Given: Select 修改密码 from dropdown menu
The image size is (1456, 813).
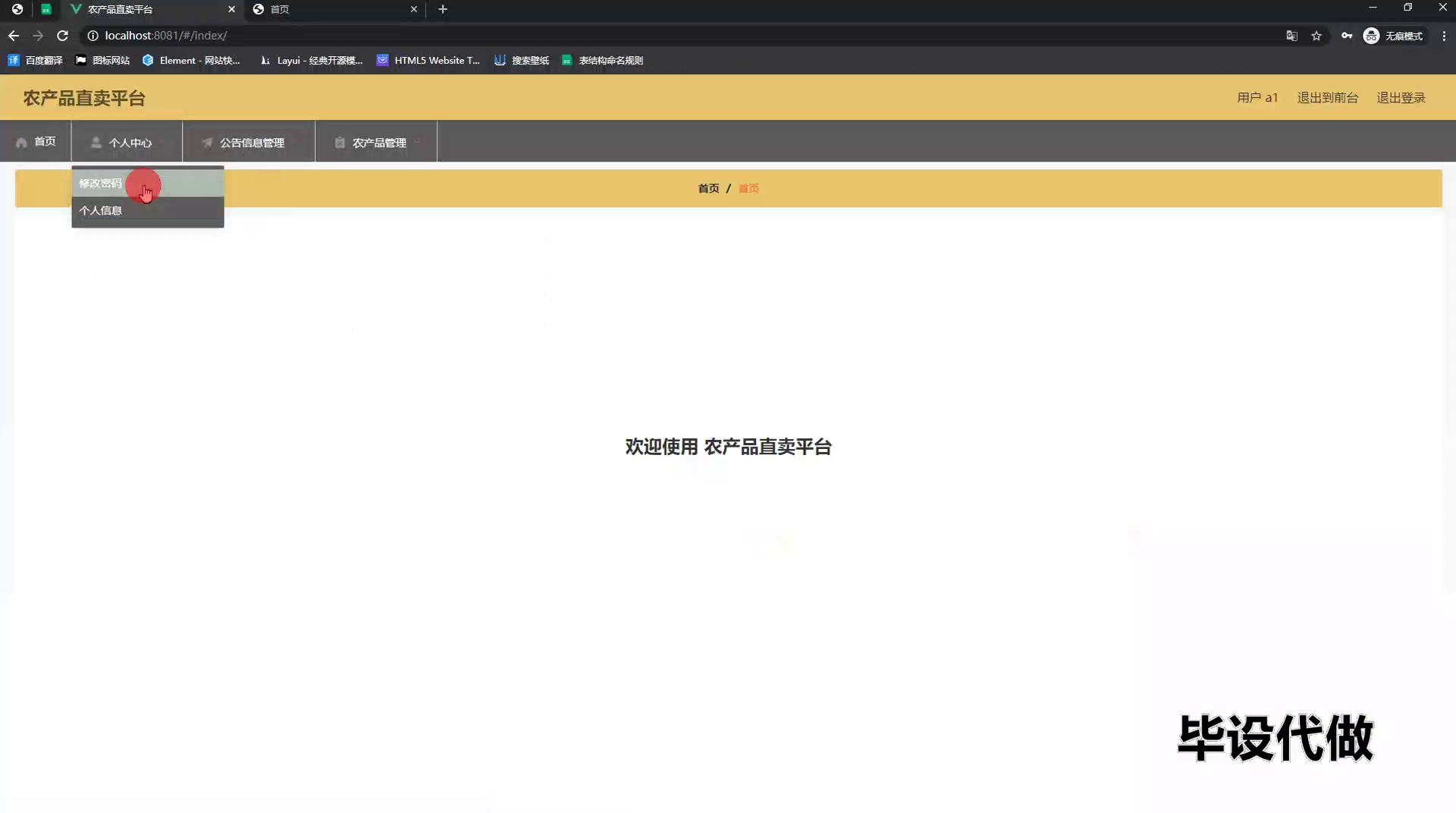Looking at the screenshot, I should tap(101, 184).
